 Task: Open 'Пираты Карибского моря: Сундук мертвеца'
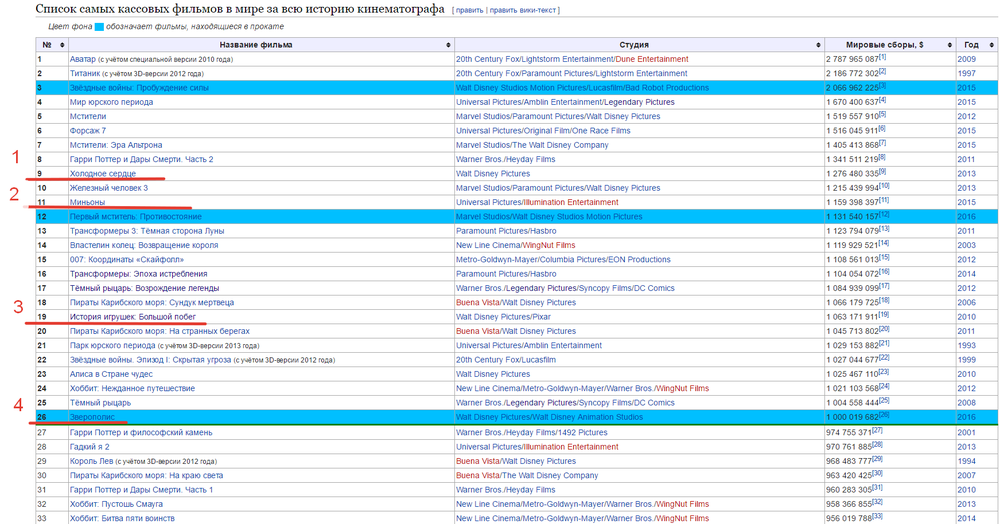coord(152,303)
